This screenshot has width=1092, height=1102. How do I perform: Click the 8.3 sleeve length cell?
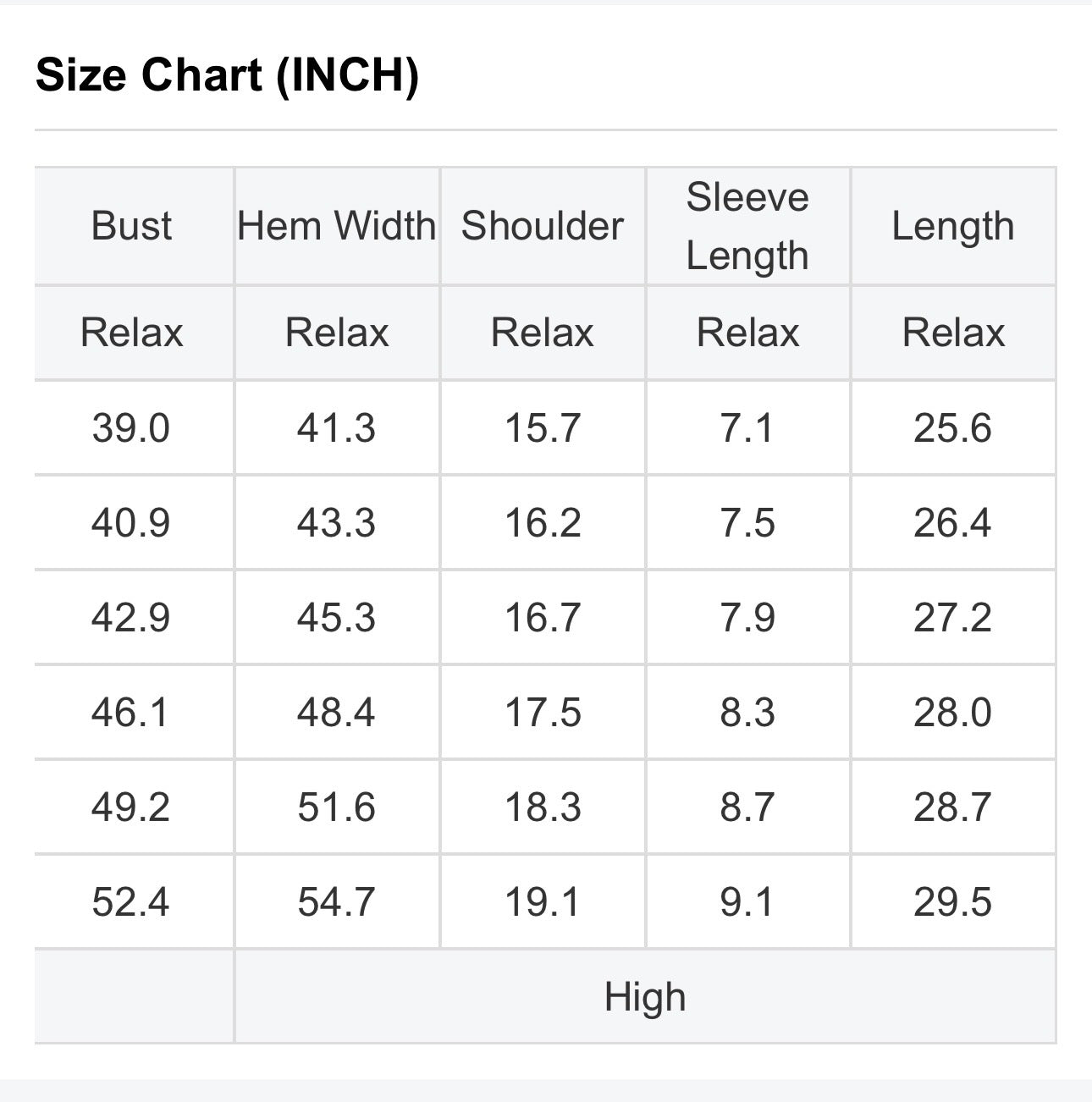[747, 713]
